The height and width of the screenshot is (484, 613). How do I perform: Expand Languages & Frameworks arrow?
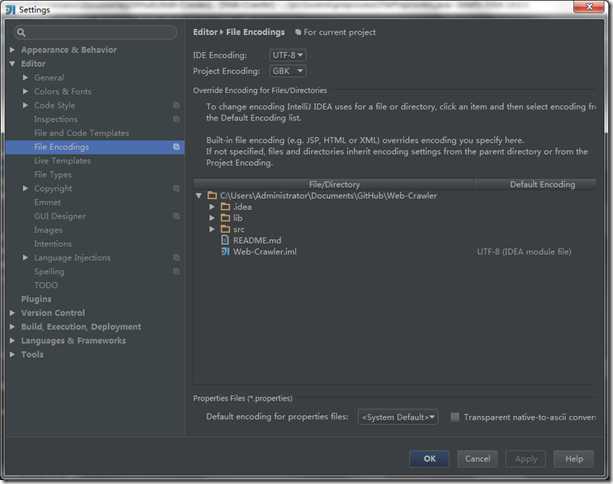pyautogui.click(x=12, y=341)
